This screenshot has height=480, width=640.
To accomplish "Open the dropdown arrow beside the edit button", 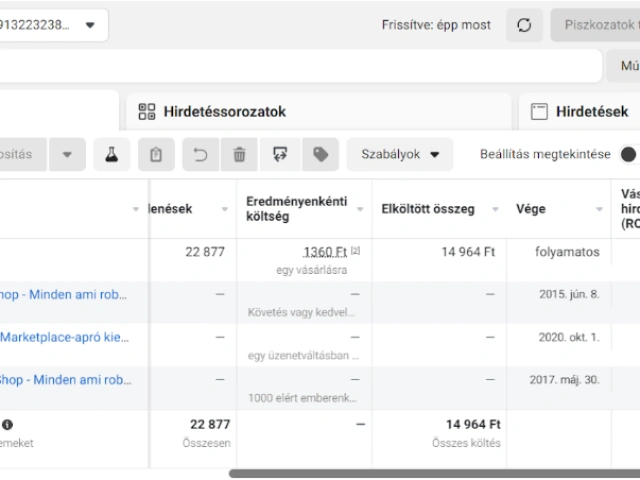I will coord(67,155).
